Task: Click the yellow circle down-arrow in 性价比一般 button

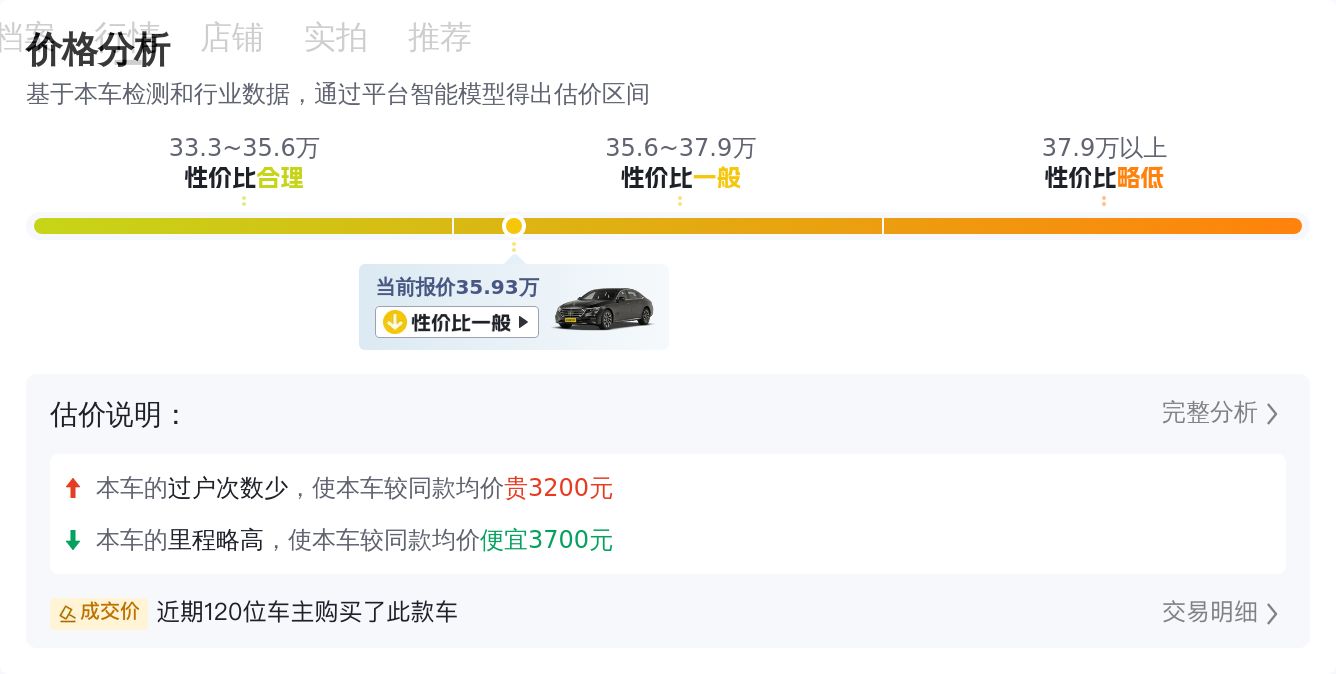Action: tap(393, 322)
